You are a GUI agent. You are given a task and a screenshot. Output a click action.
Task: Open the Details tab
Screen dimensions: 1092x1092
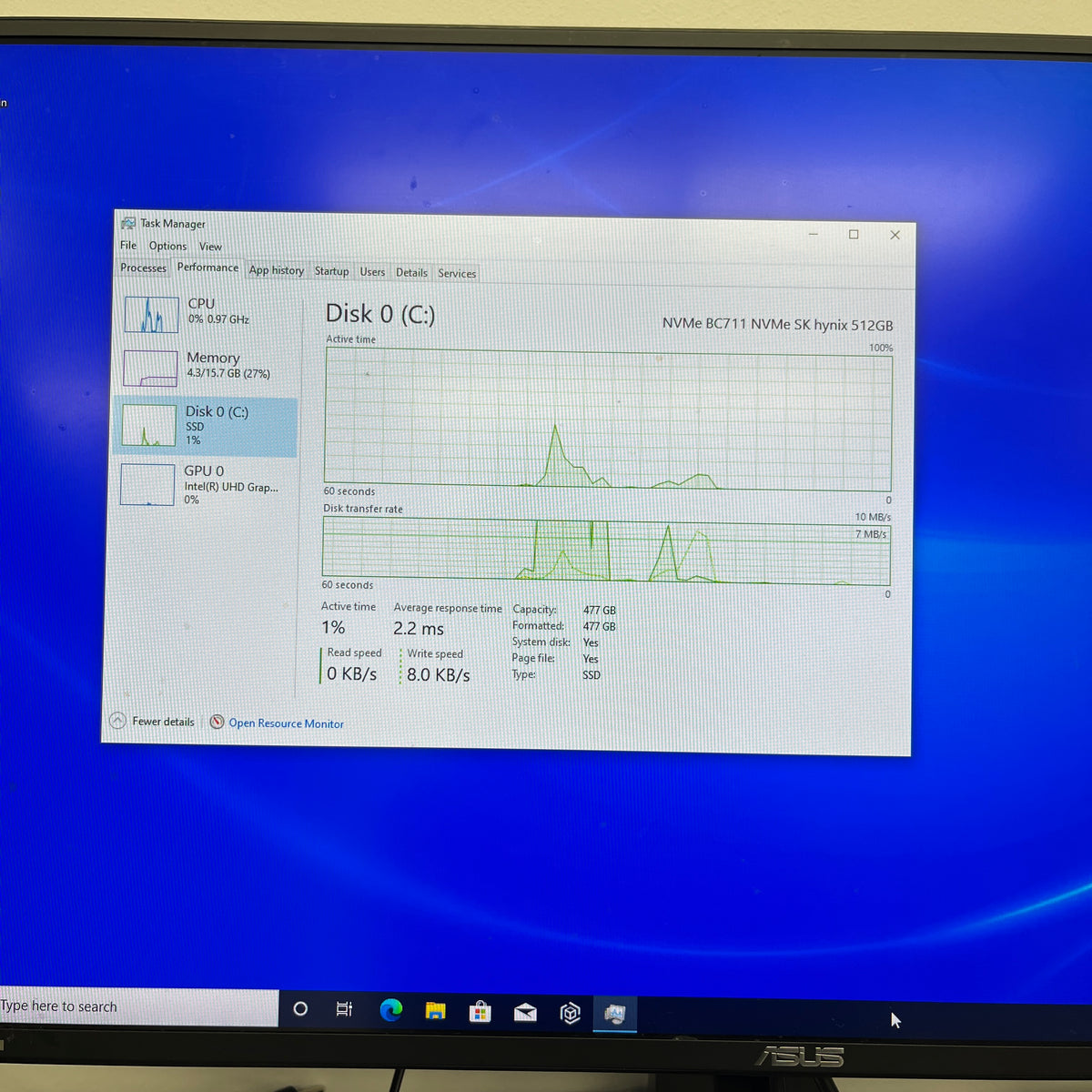pos(411,272)
